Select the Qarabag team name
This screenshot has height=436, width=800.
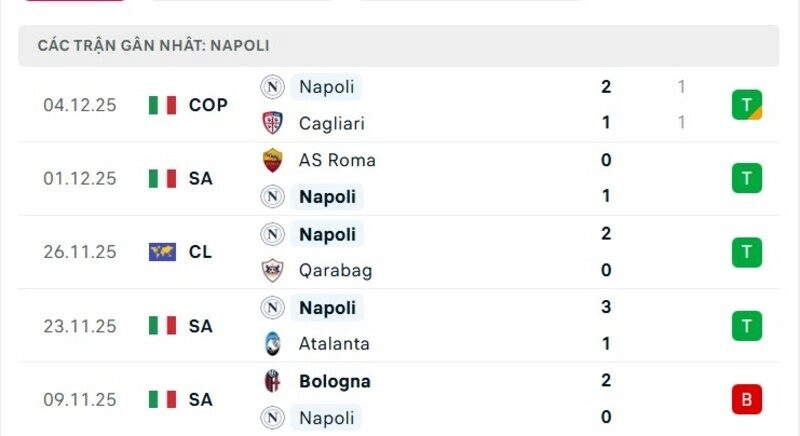(335, 270)
